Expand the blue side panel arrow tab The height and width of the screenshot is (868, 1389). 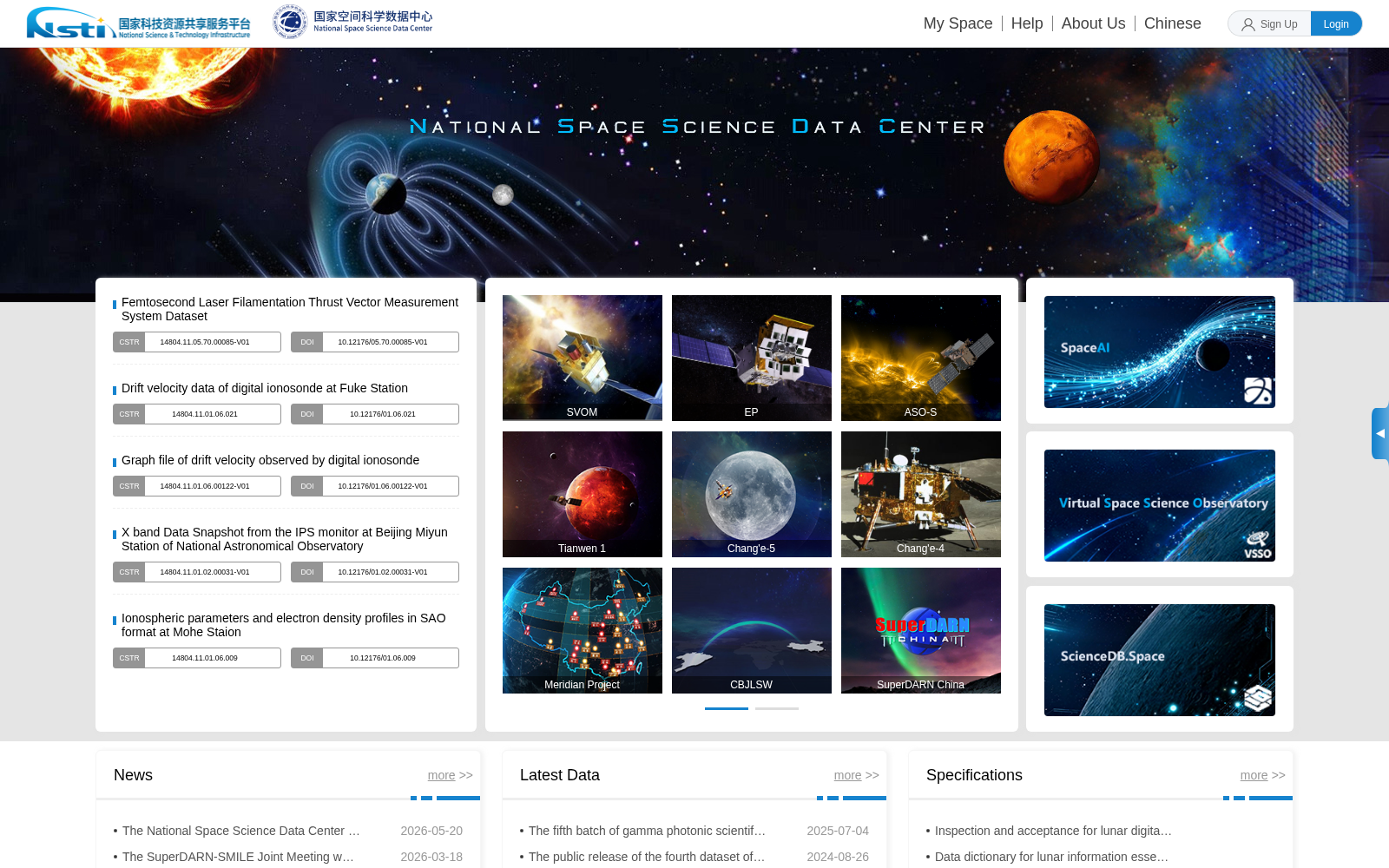(x=1380, y=433)
